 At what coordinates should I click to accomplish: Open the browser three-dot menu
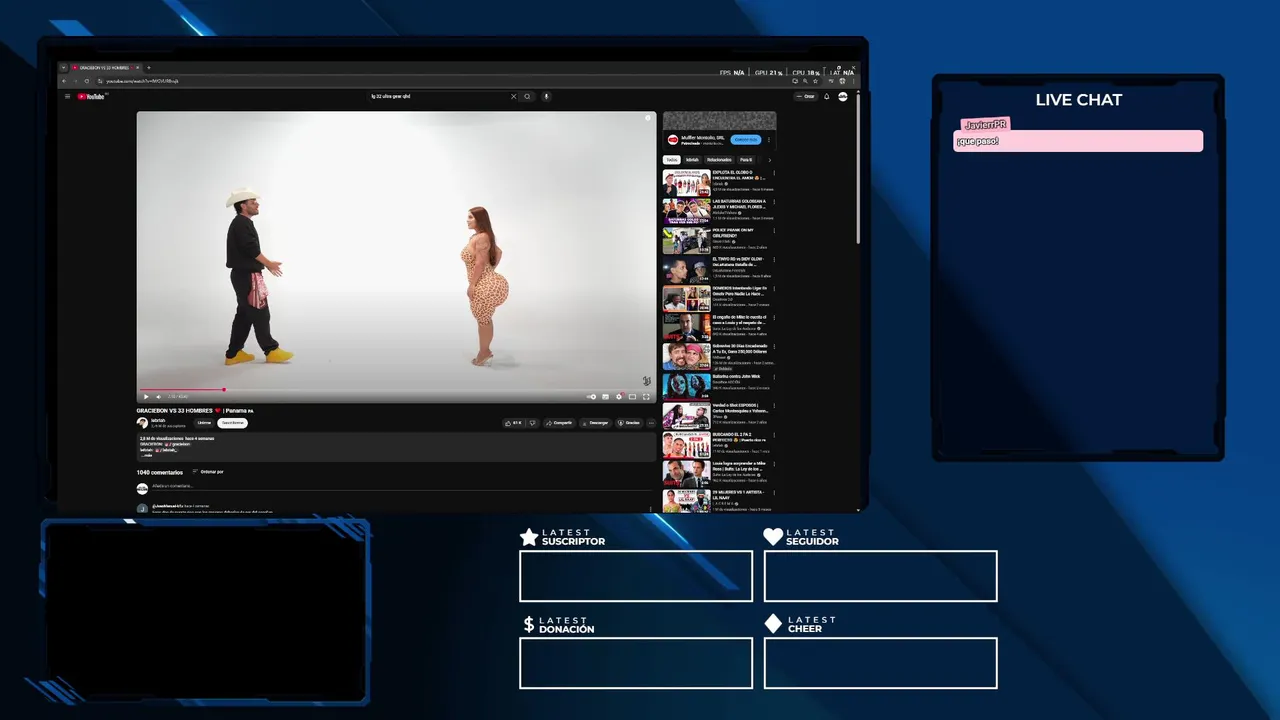point(853,81)
